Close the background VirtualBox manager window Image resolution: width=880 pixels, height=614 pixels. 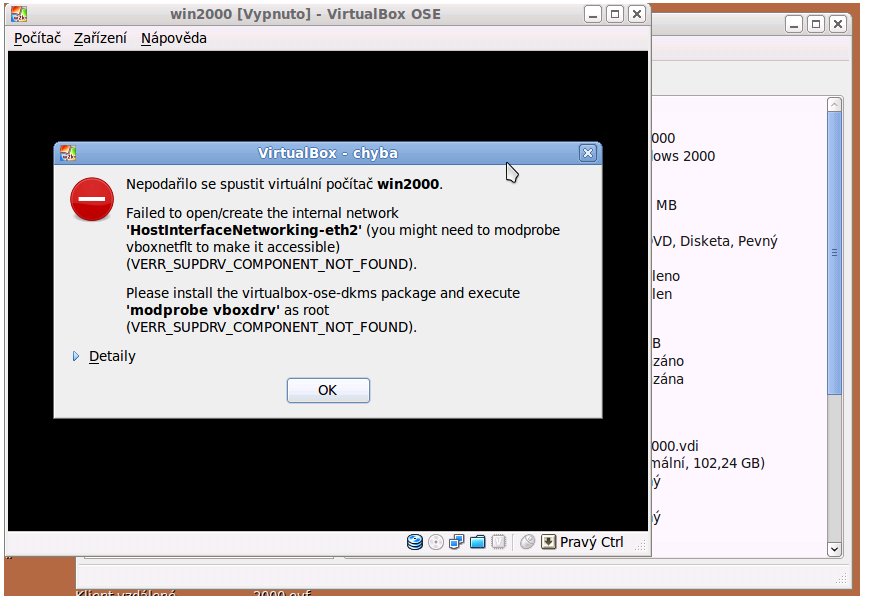pyautogui.click(x=838, y=24)
